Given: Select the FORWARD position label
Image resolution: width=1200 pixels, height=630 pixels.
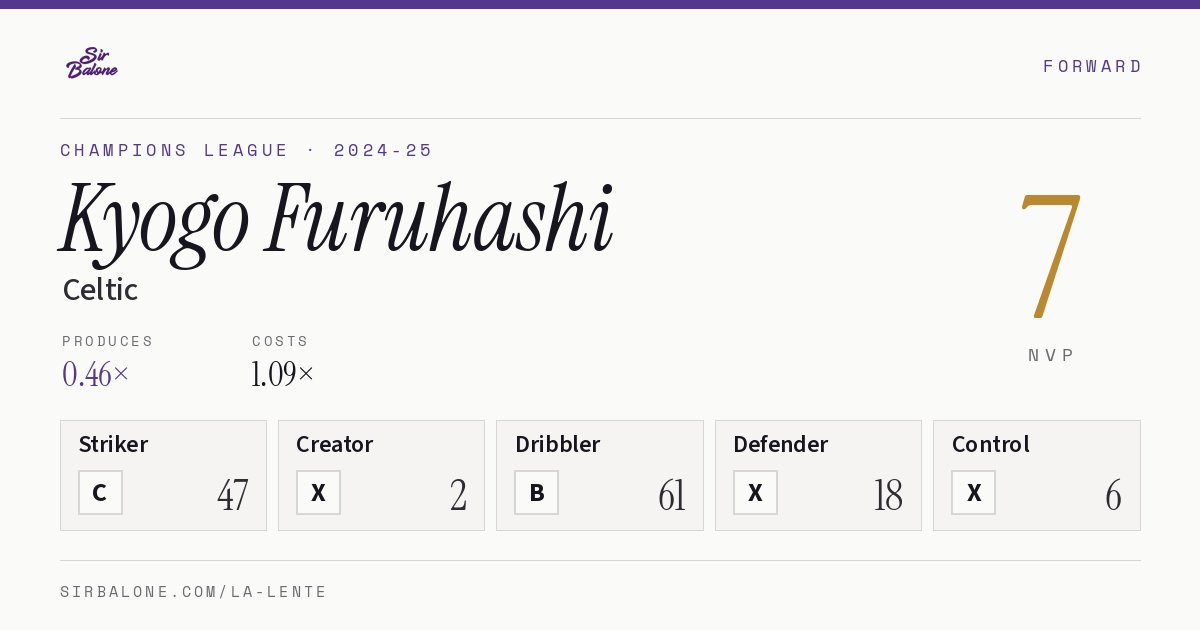Looking at the screenshot, I should (x=1092, y=66).
